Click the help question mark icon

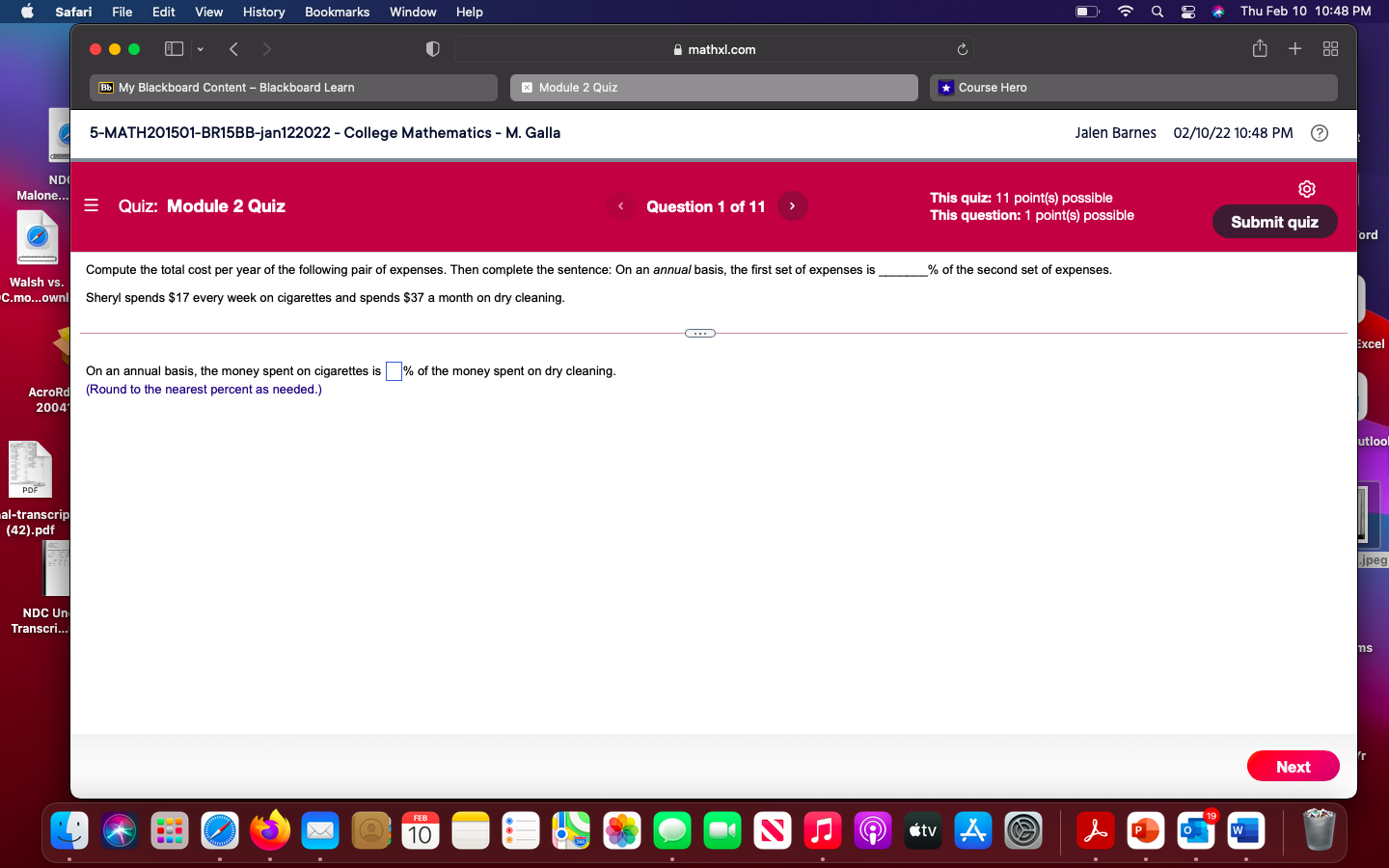pos(1320,133)
